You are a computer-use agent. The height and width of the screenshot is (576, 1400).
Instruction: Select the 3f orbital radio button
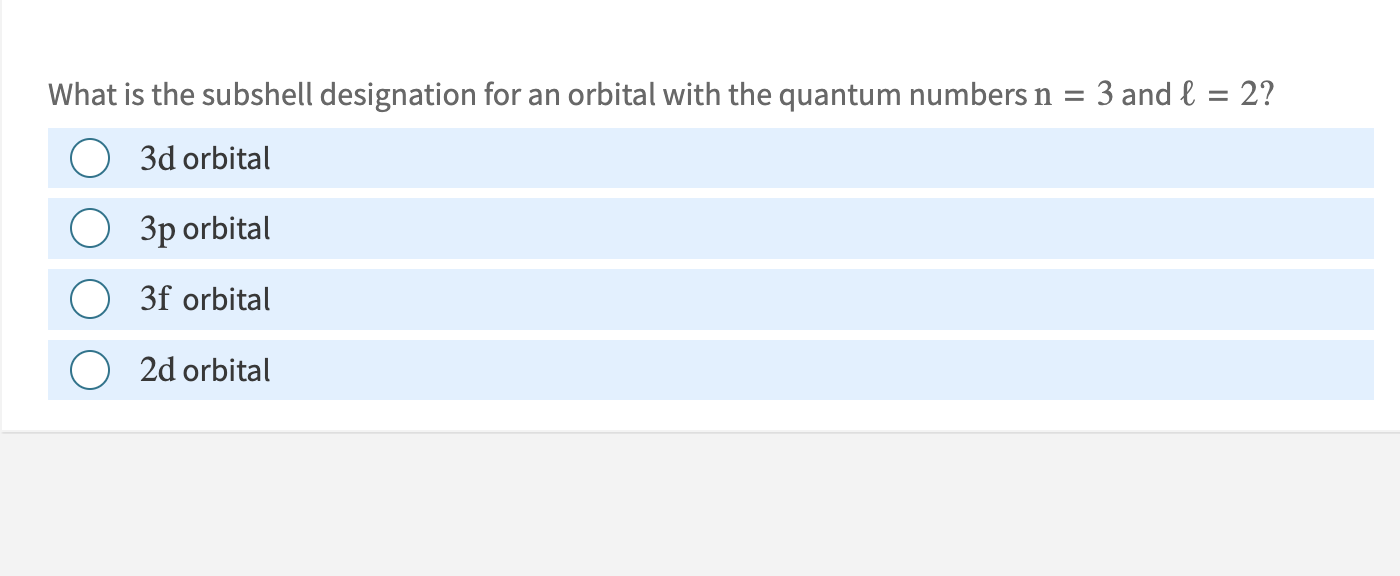[90, 298]
